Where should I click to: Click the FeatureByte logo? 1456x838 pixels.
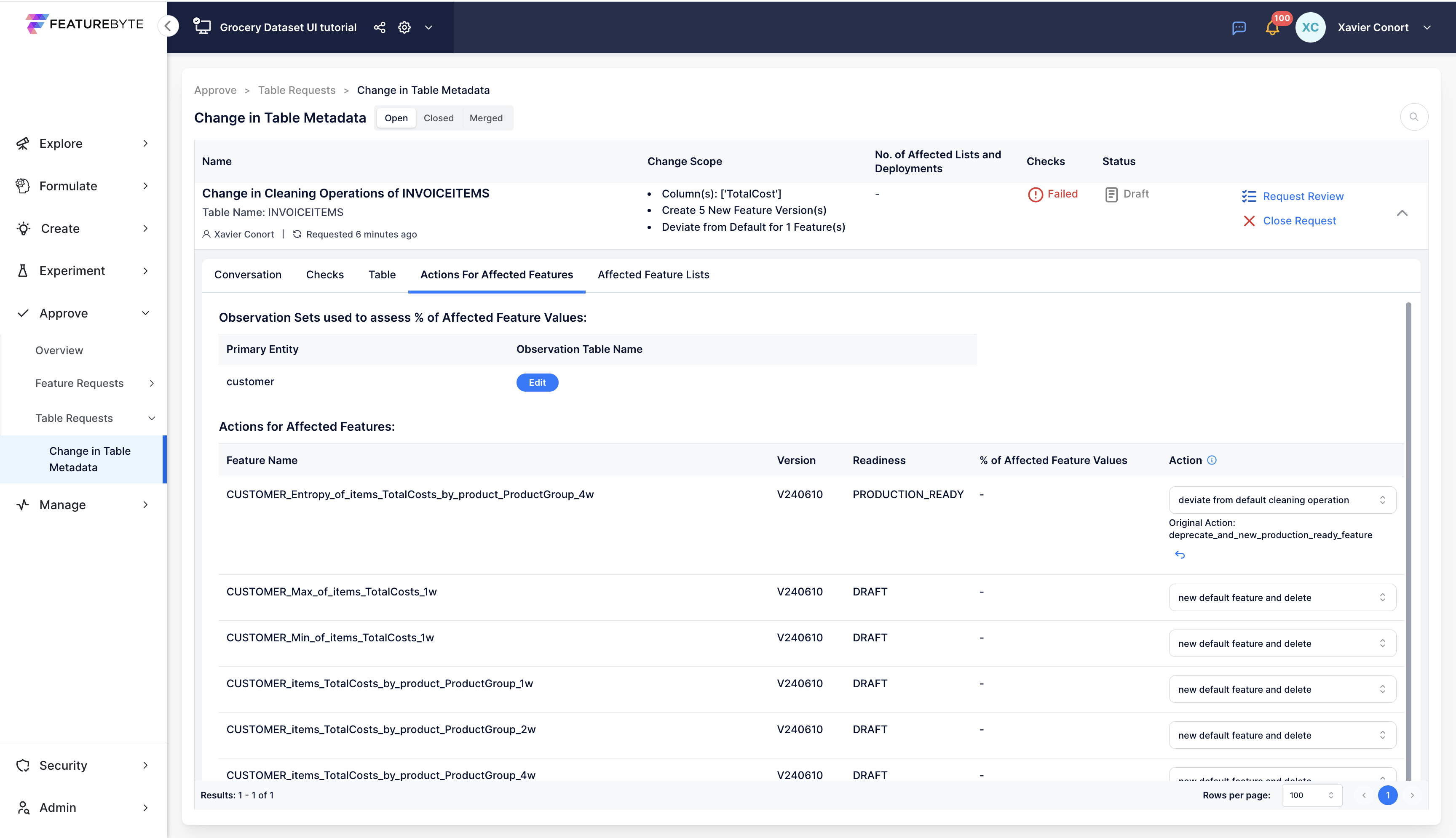coord(84,24)
